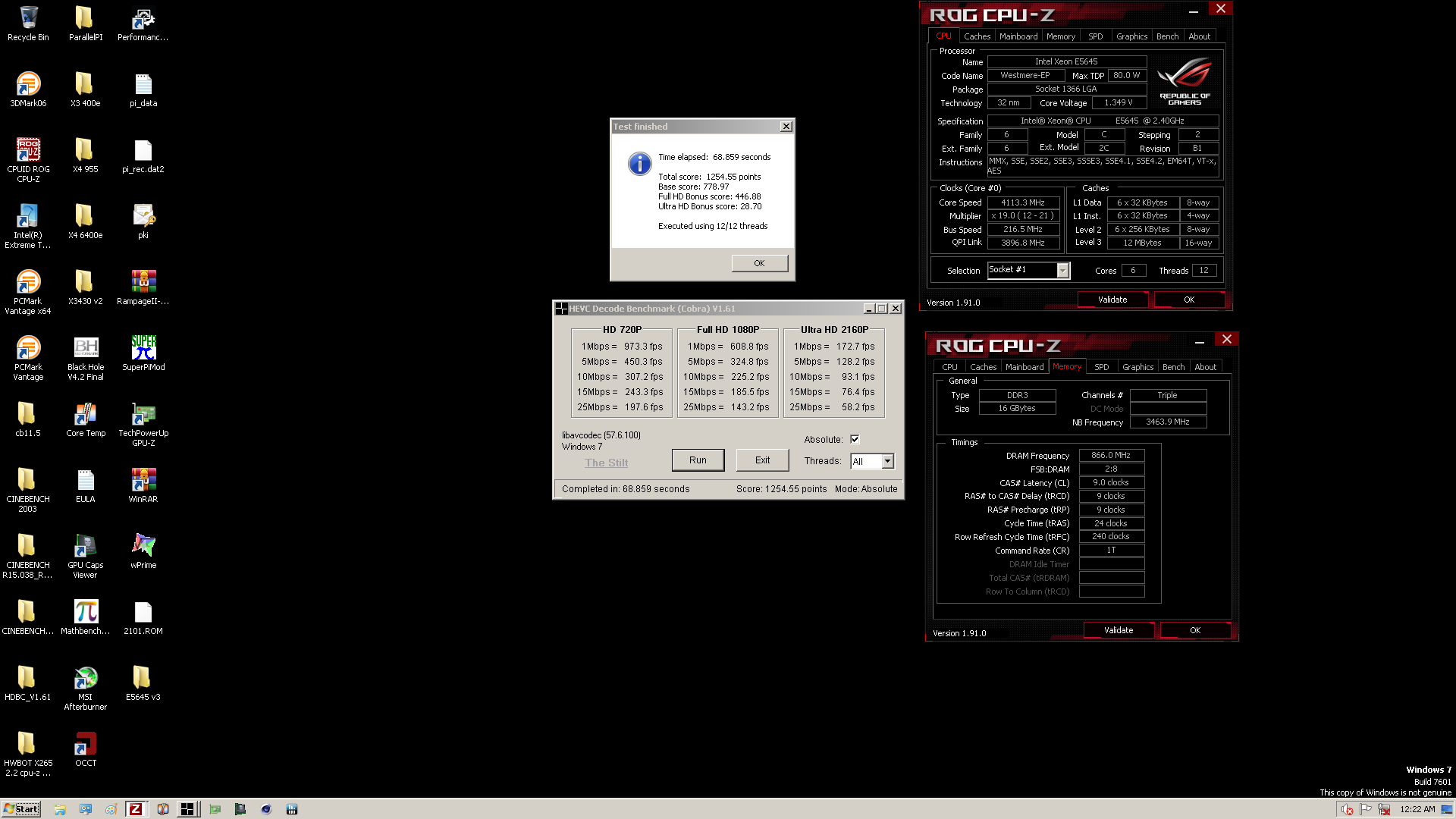Click OK in the Test finished dialog
This screenshot has width=1456, height=819.
point(759,263)
